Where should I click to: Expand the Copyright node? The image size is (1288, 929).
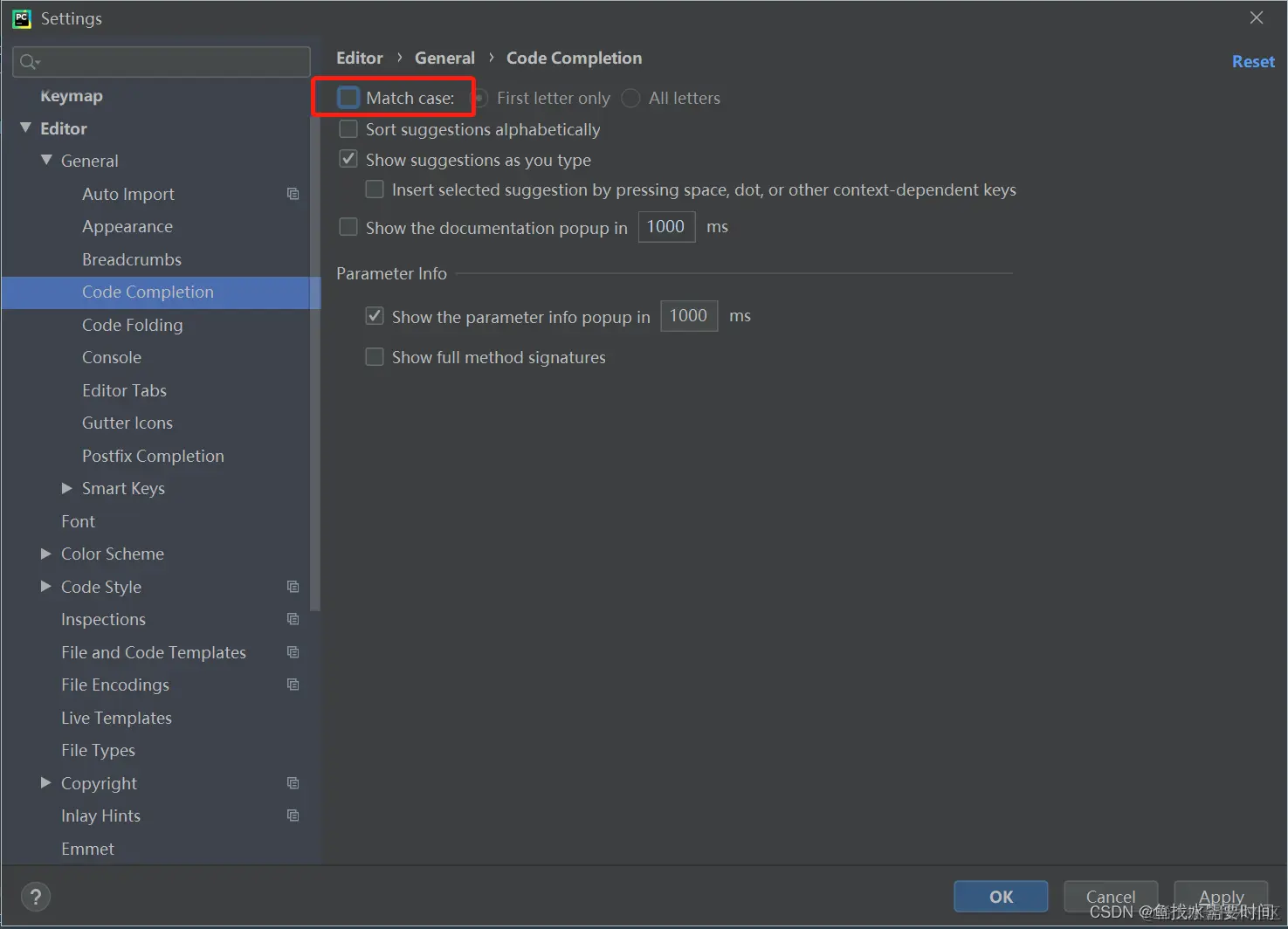(46, 783)
